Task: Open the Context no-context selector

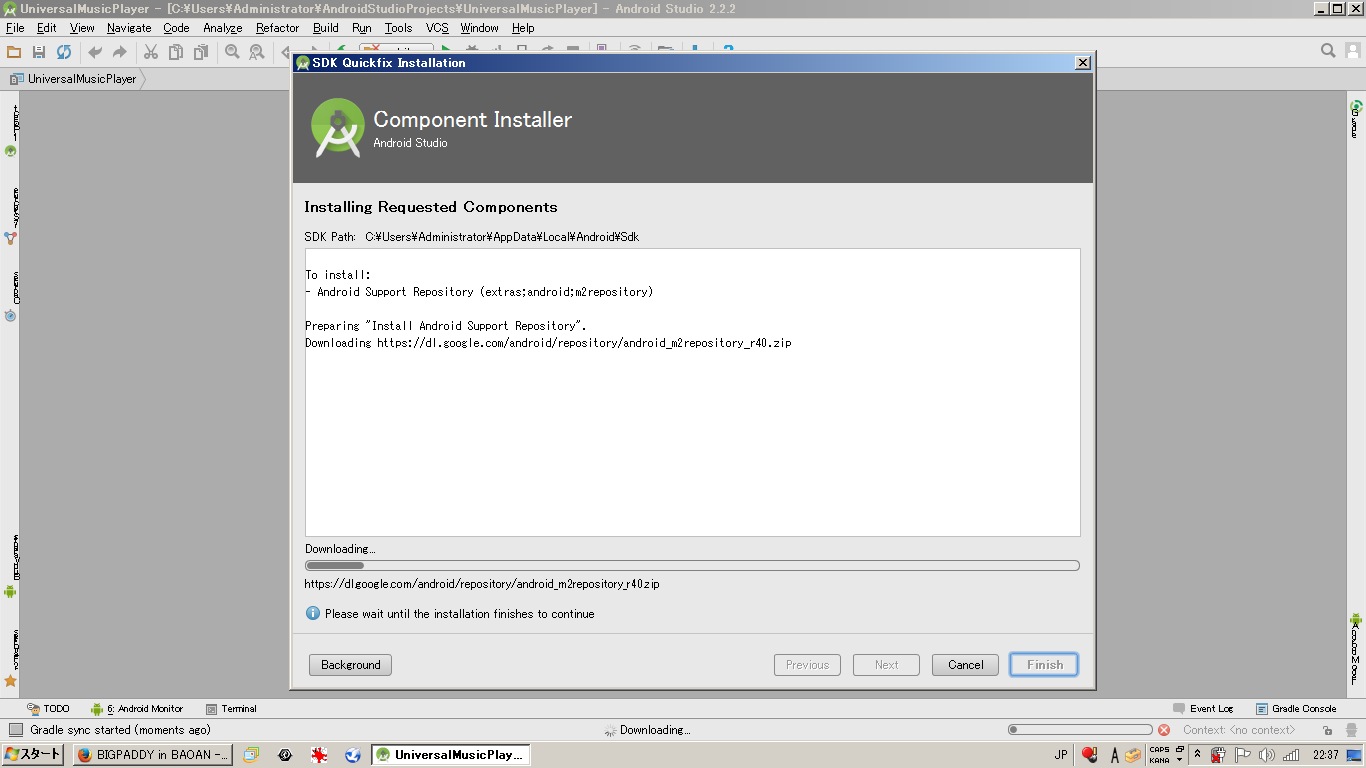Action: [x=1238, y=730]
